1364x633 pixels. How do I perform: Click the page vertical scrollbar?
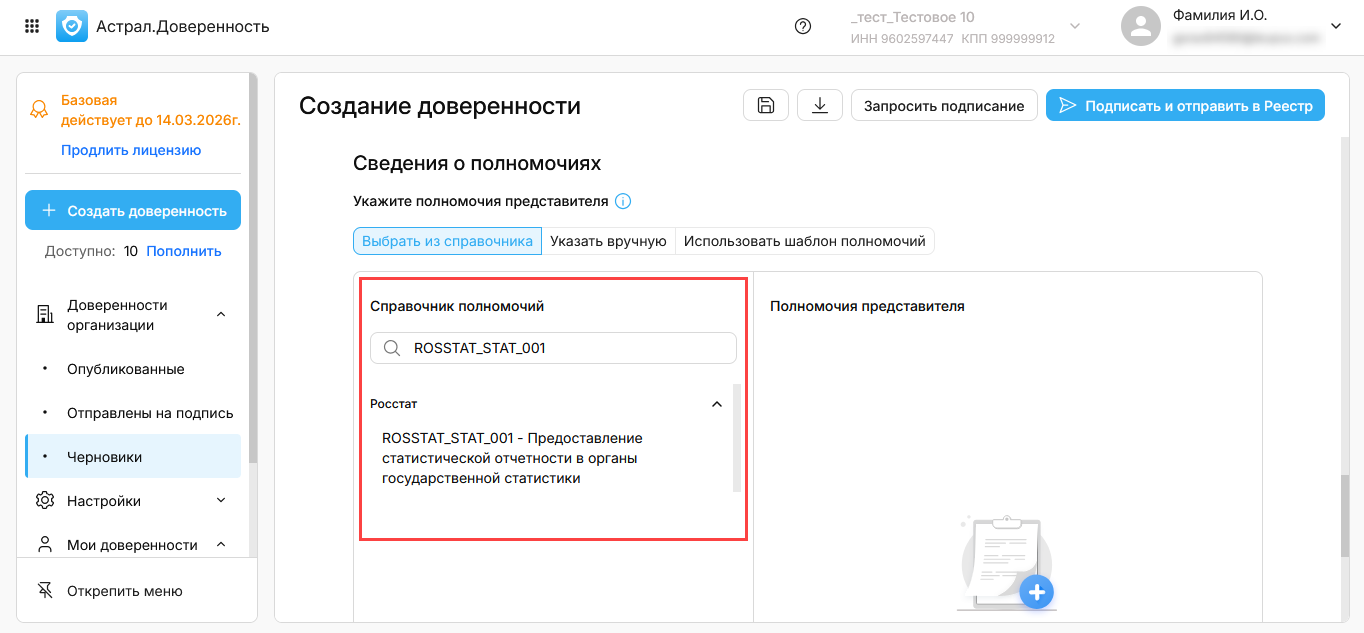point(1345,515)
